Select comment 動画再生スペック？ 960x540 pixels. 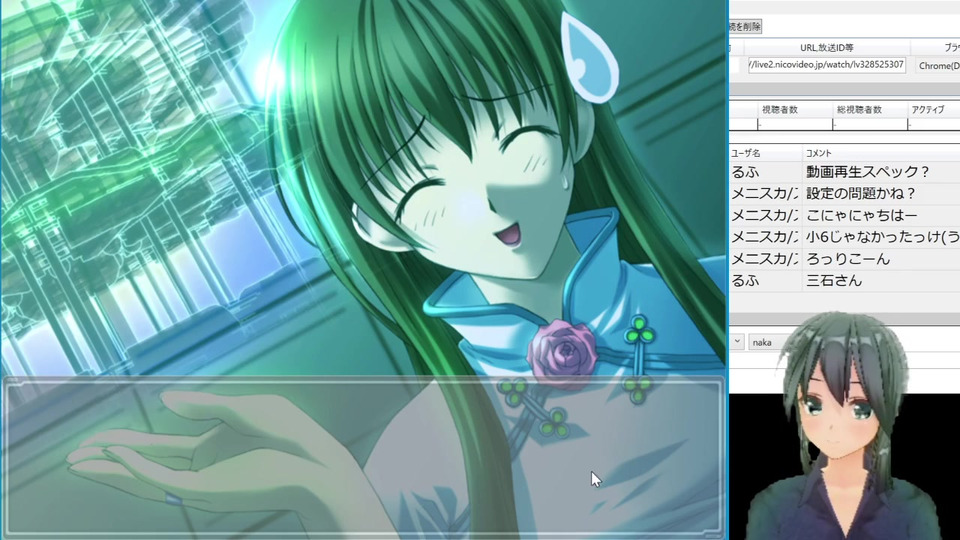pyautogui.click(x=868, y=172)
